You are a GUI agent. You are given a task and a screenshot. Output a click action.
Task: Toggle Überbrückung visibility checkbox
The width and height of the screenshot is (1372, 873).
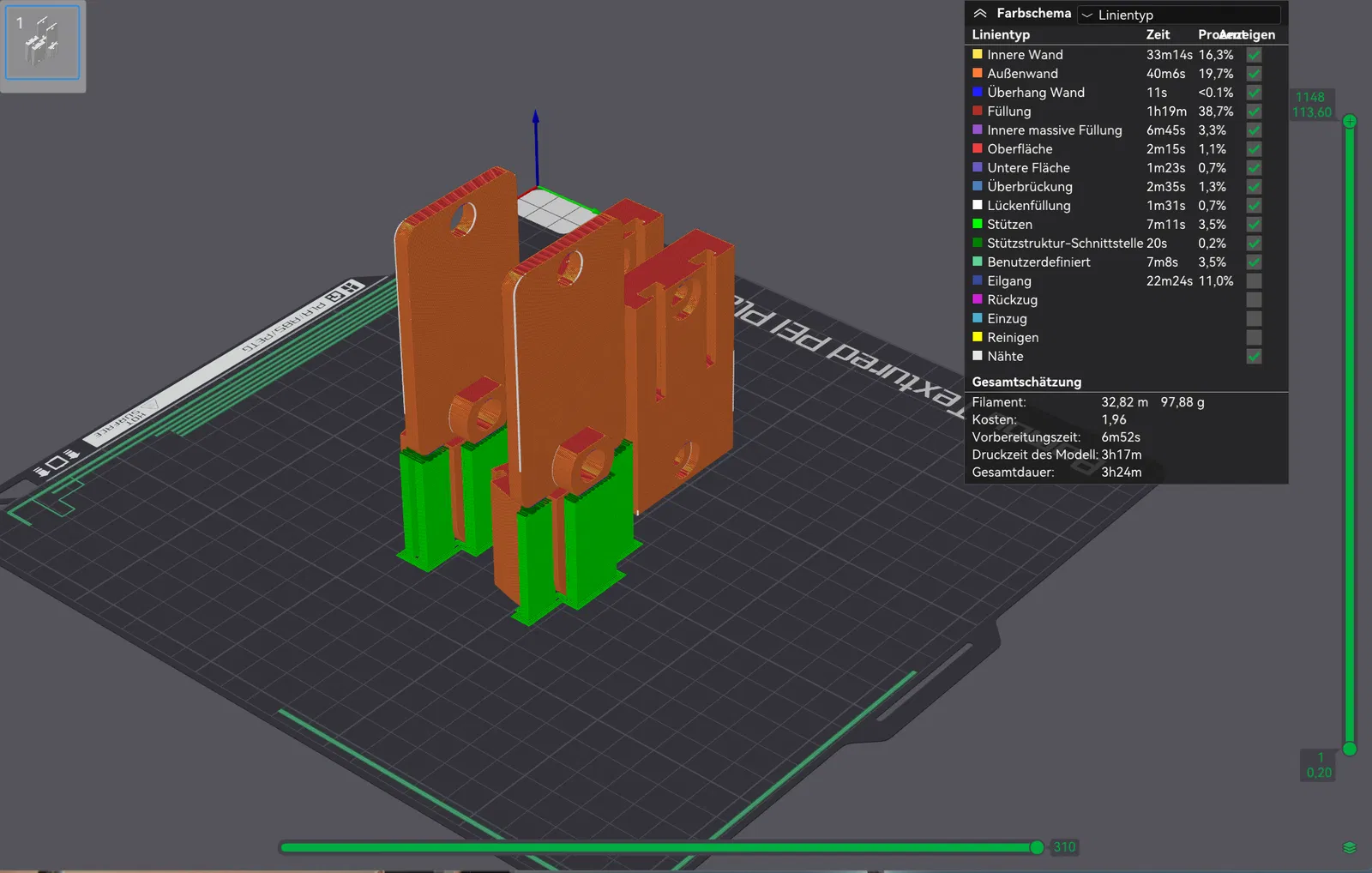point(1254,187)
